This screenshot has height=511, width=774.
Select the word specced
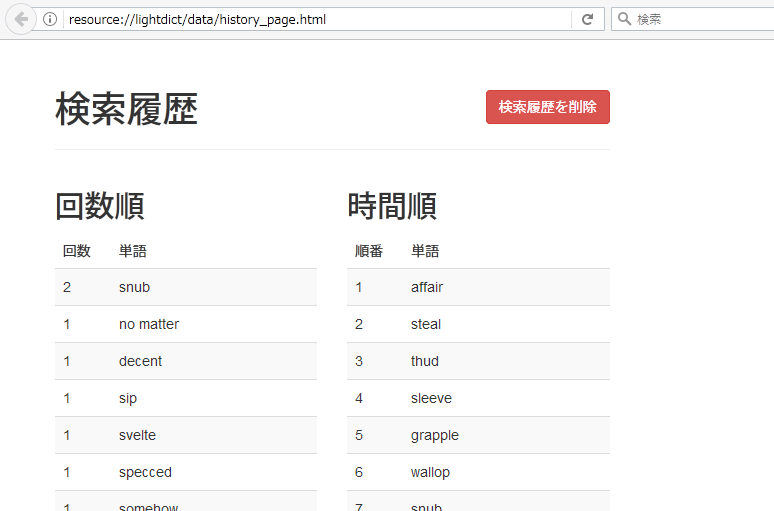(x=145, y=472)
